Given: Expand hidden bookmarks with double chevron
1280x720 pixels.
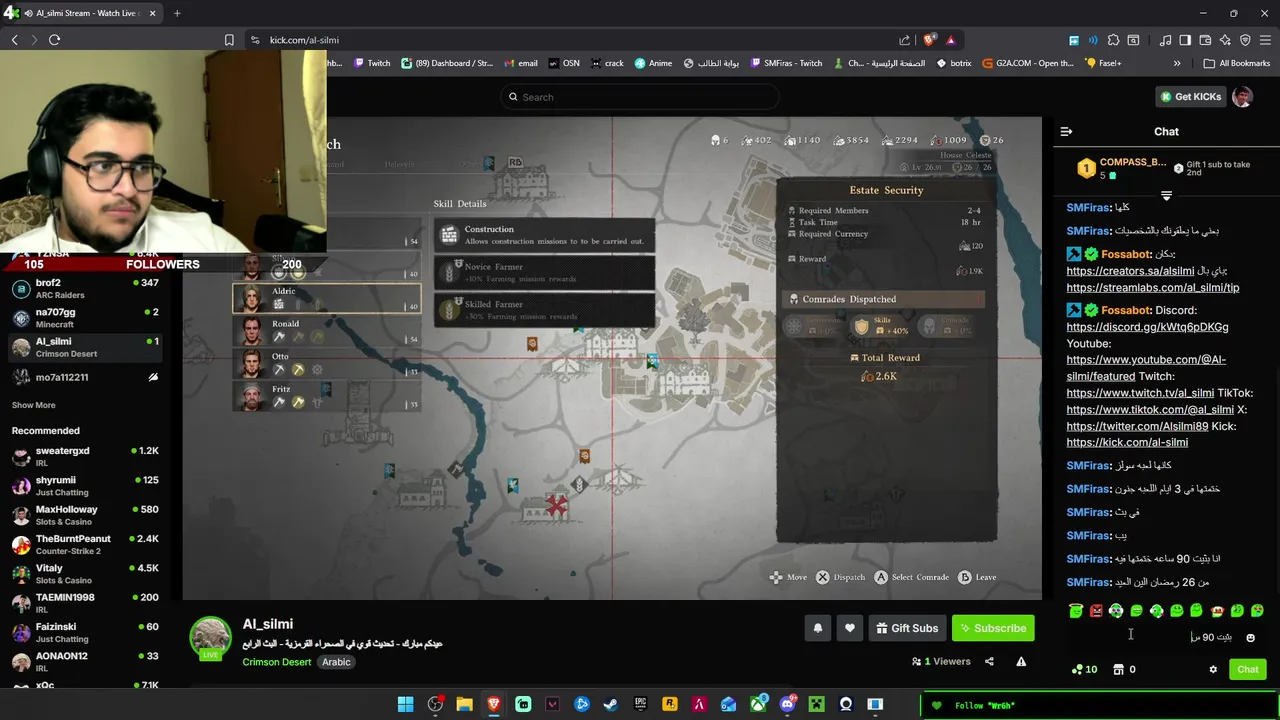Looking at the screenshot, I should click(x=1177, y=63).
